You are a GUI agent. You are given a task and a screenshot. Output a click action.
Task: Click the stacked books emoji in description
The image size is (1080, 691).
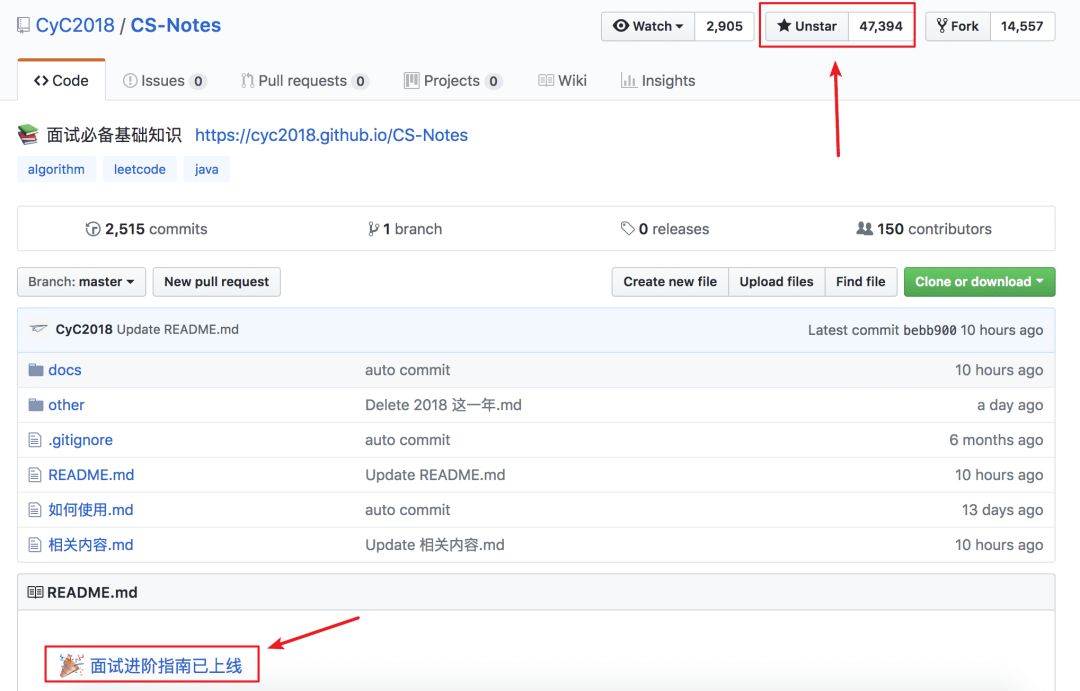point(28,134)
